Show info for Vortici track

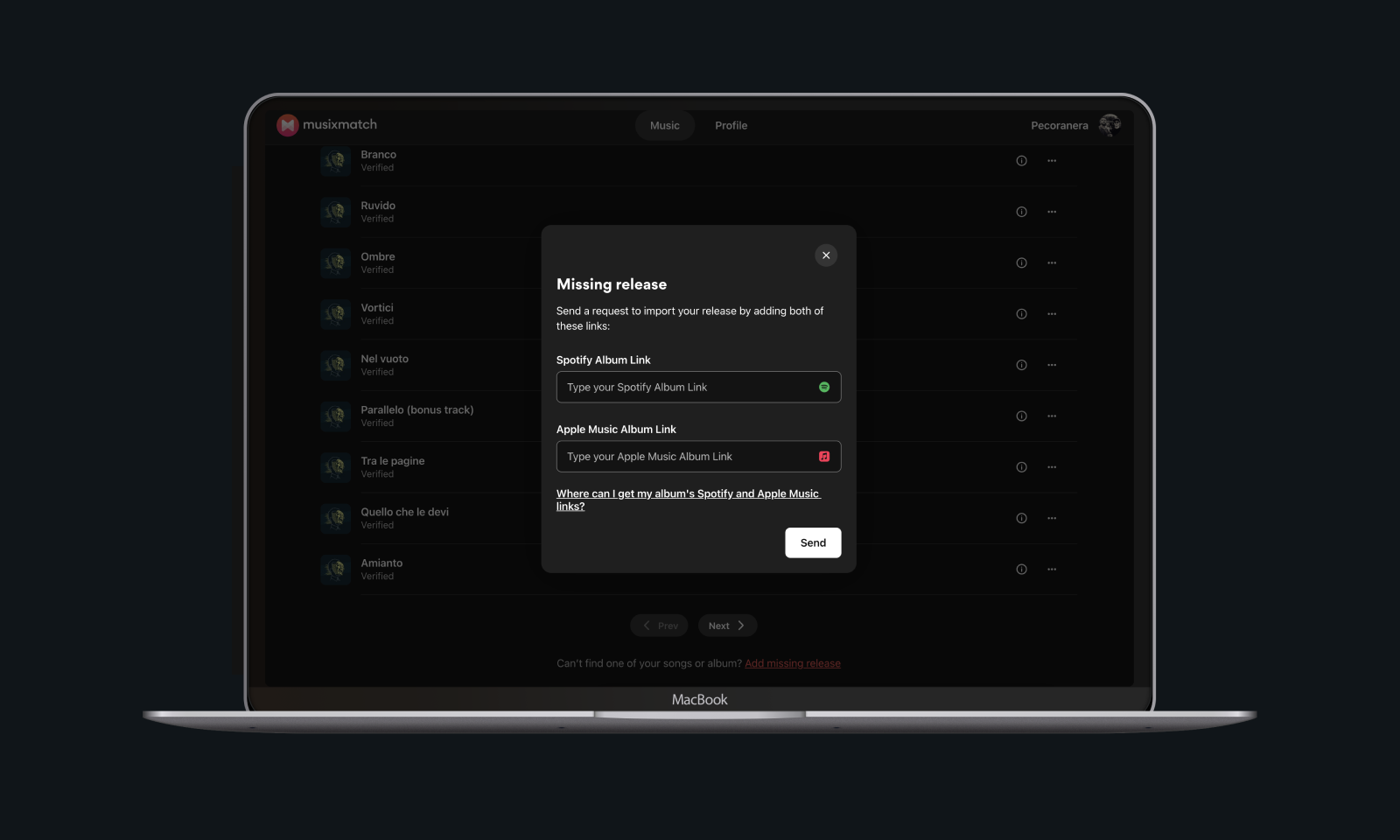[1021, 314]
